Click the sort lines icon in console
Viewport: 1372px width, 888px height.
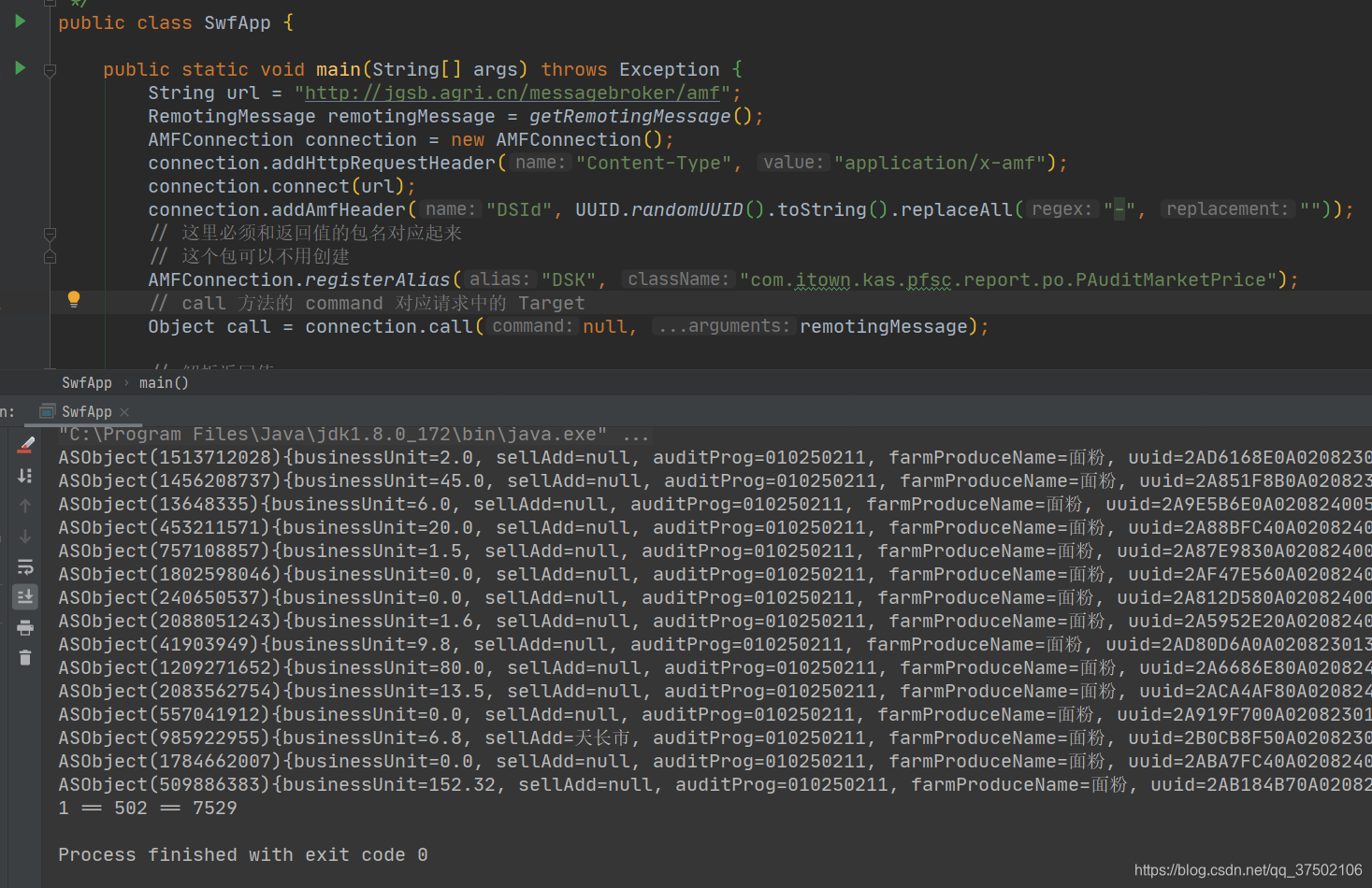coord(25,476)
